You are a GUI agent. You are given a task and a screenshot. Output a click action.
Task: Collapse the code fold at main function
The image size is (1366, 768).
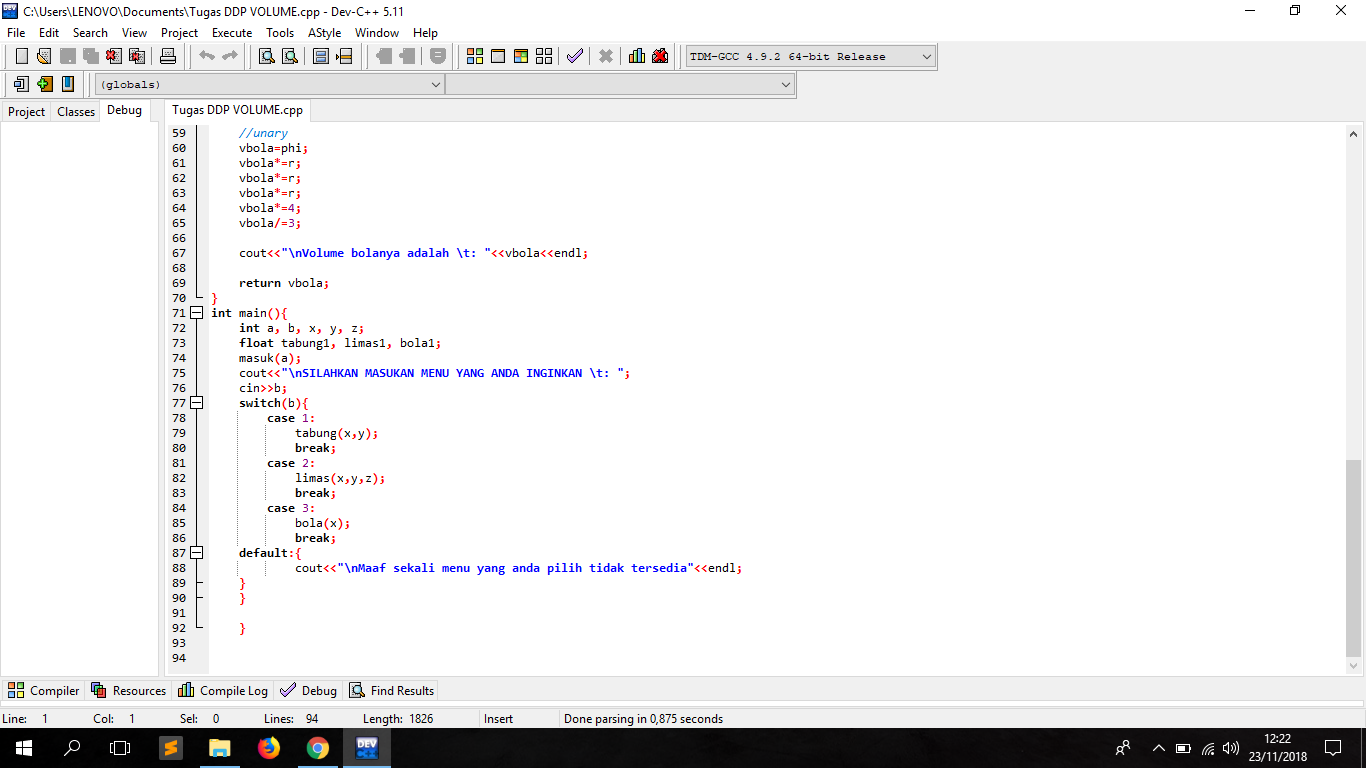[x=196, y=312]
